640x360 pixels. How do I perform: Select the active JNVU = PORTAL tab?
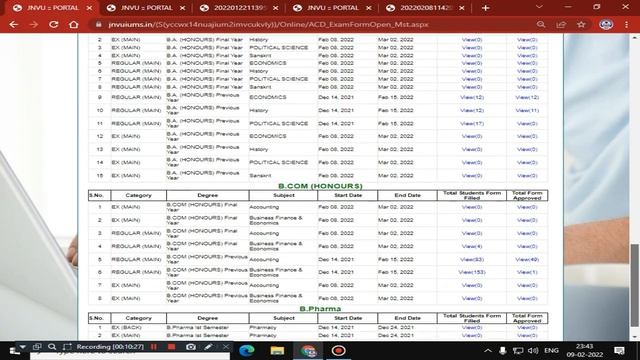[52, 8]
